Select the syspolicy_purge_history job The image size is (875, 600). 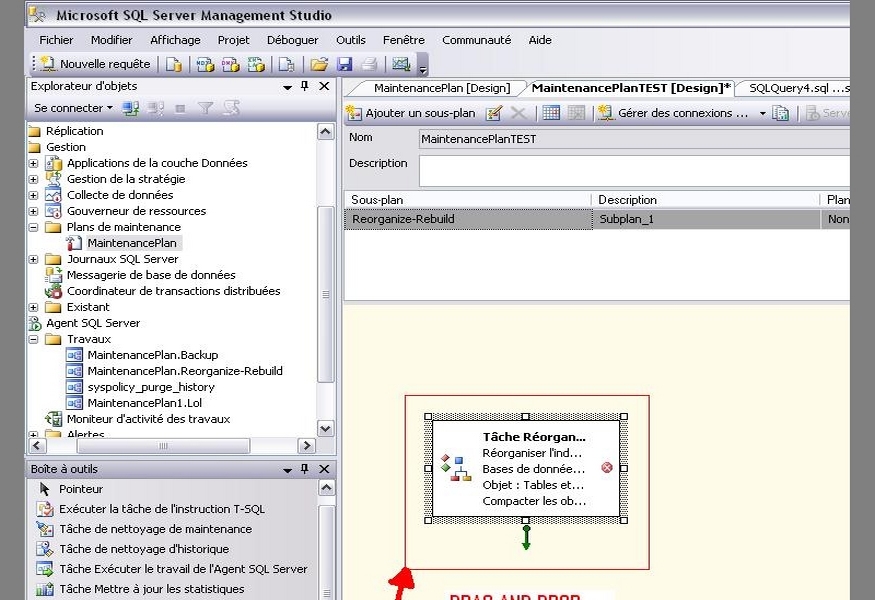click(151, 387)
